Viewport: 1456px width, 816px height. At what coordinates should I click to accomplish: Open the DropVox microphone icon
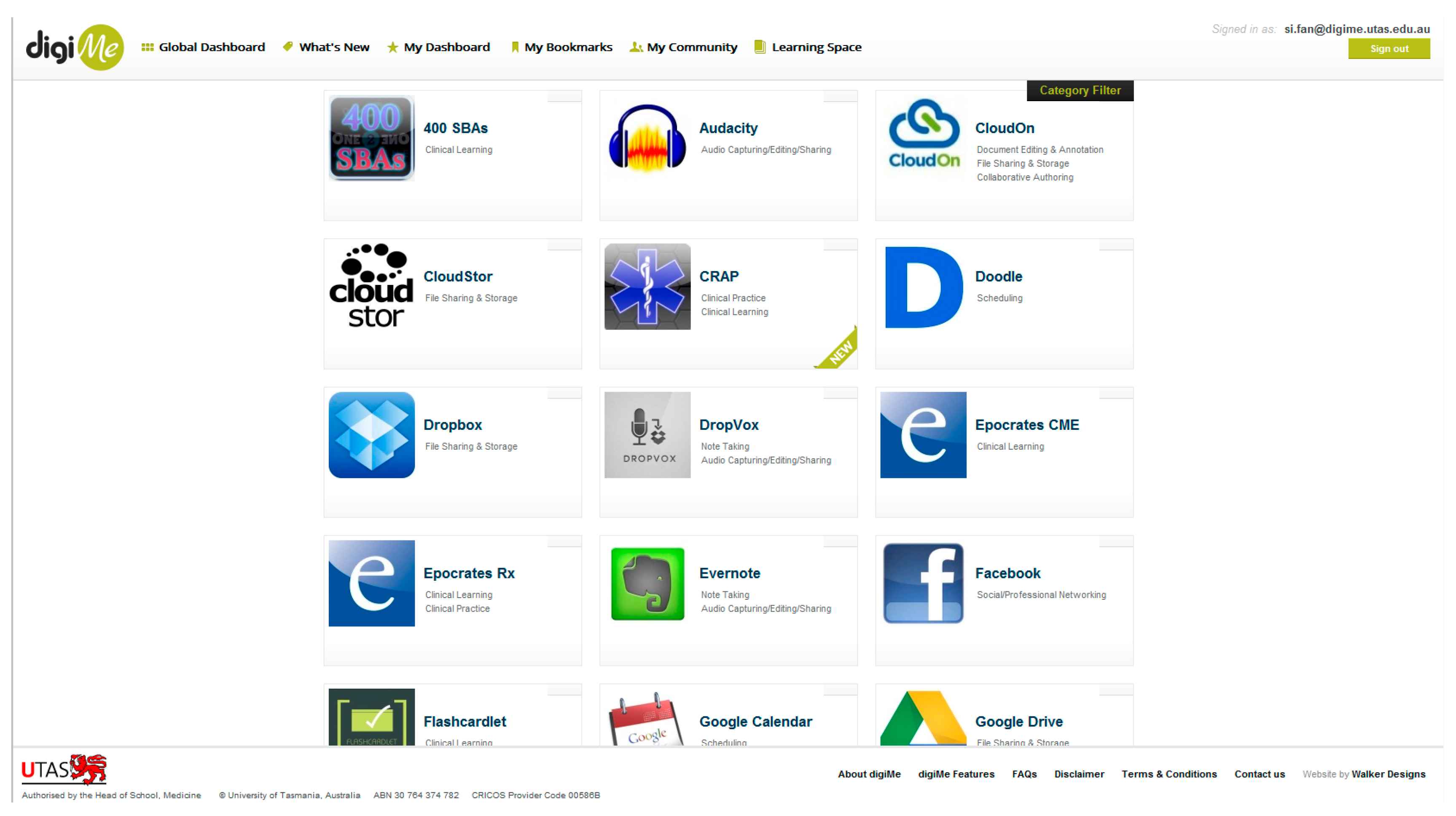[647, 435]
